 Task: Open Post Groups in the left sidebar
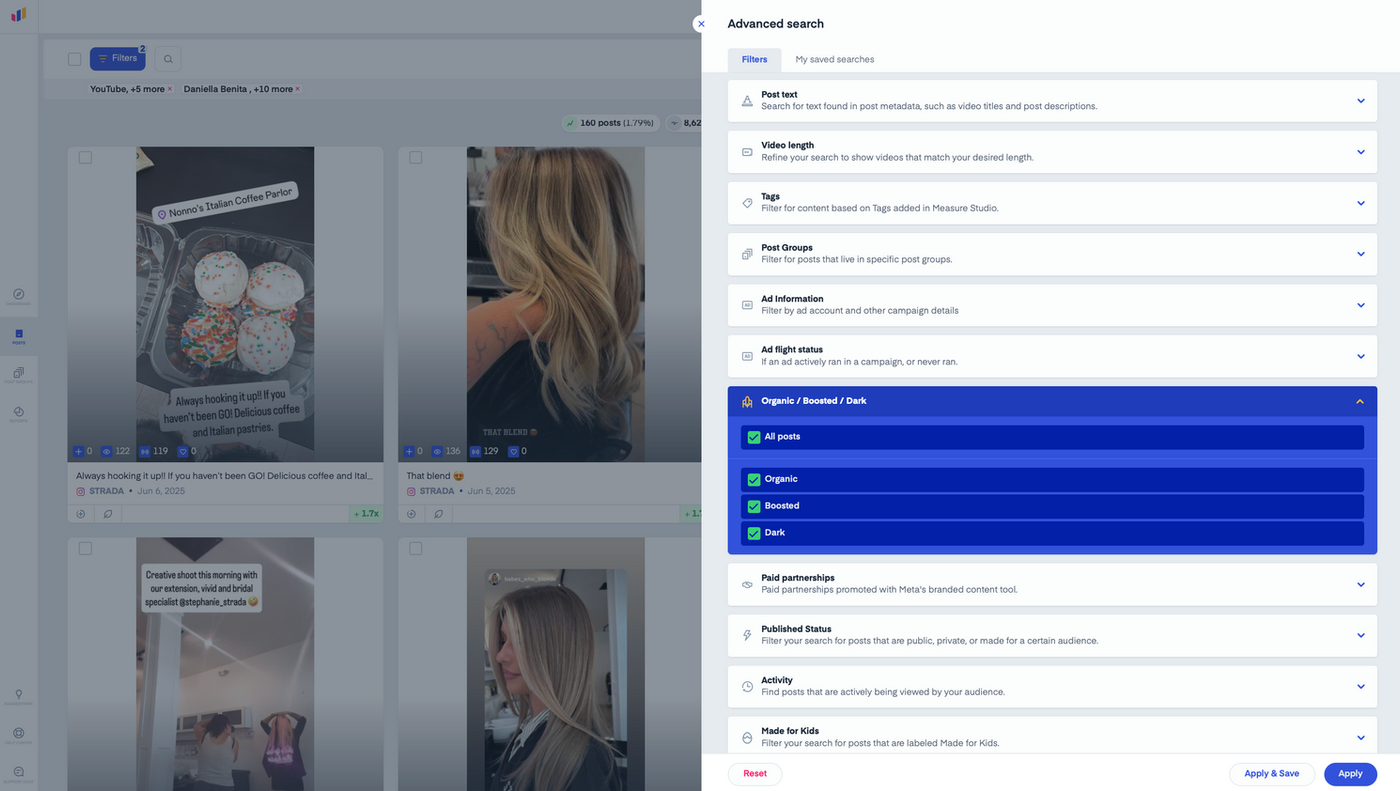19,374
